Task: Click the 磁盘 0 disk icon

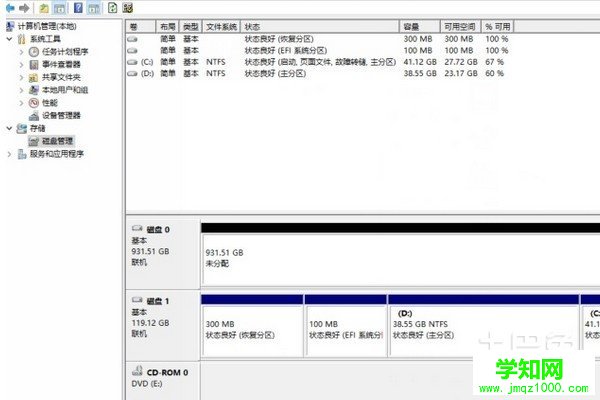Action: [x=137, y=229]
